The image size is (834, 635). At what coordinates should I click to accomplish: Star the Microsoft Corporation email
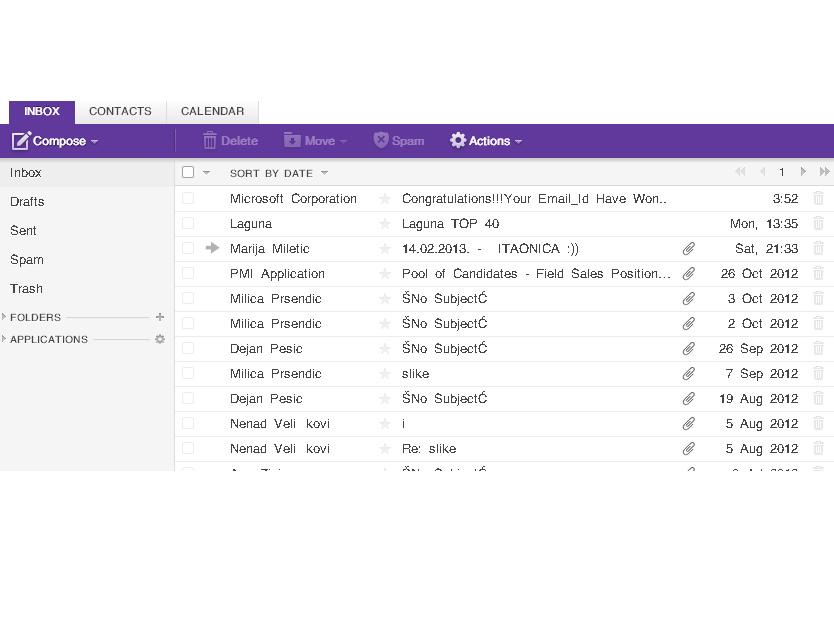tap(385, 199)
